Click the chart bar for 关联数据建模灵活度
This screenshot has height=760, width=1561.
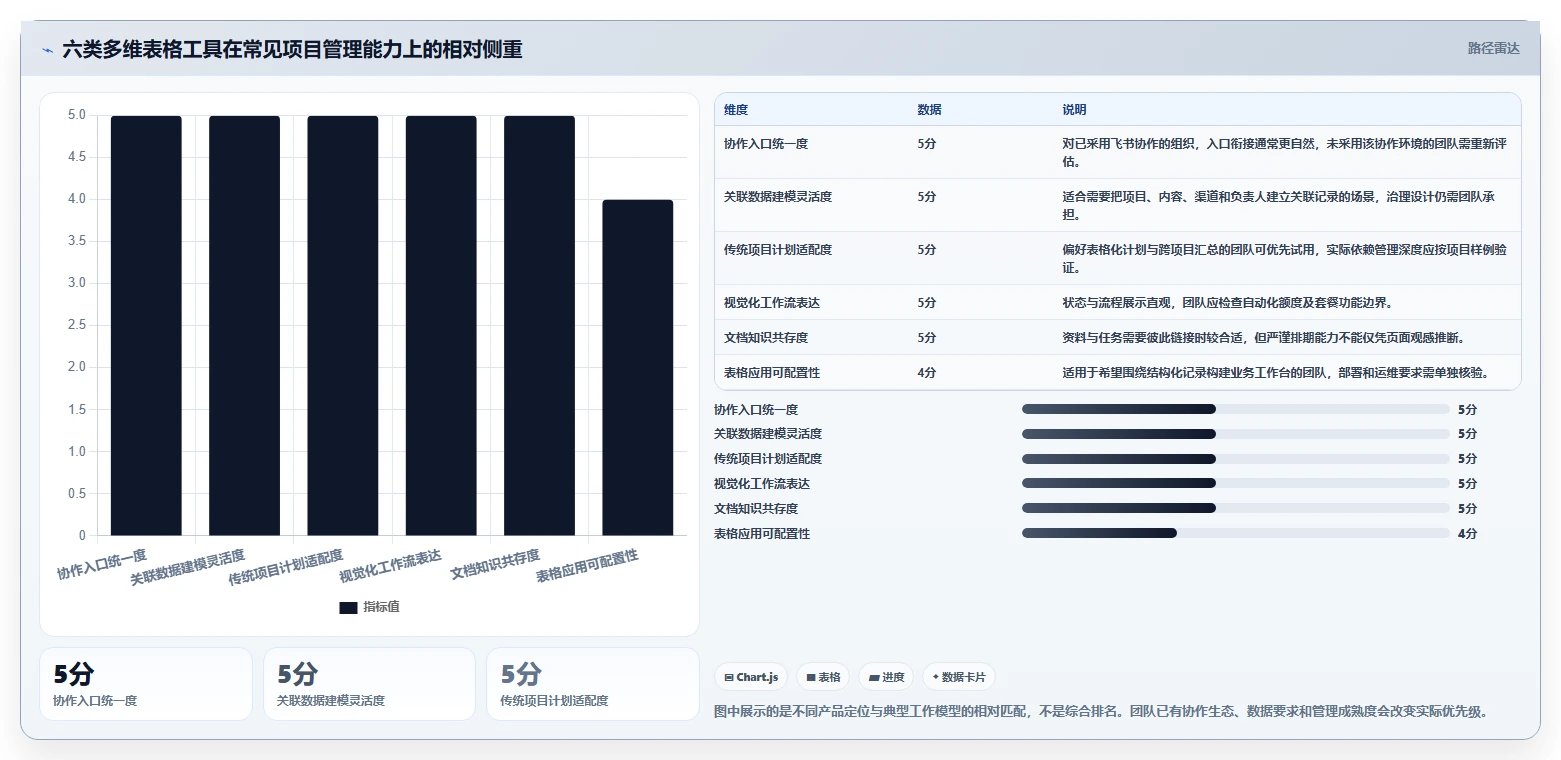click(244, 325)
